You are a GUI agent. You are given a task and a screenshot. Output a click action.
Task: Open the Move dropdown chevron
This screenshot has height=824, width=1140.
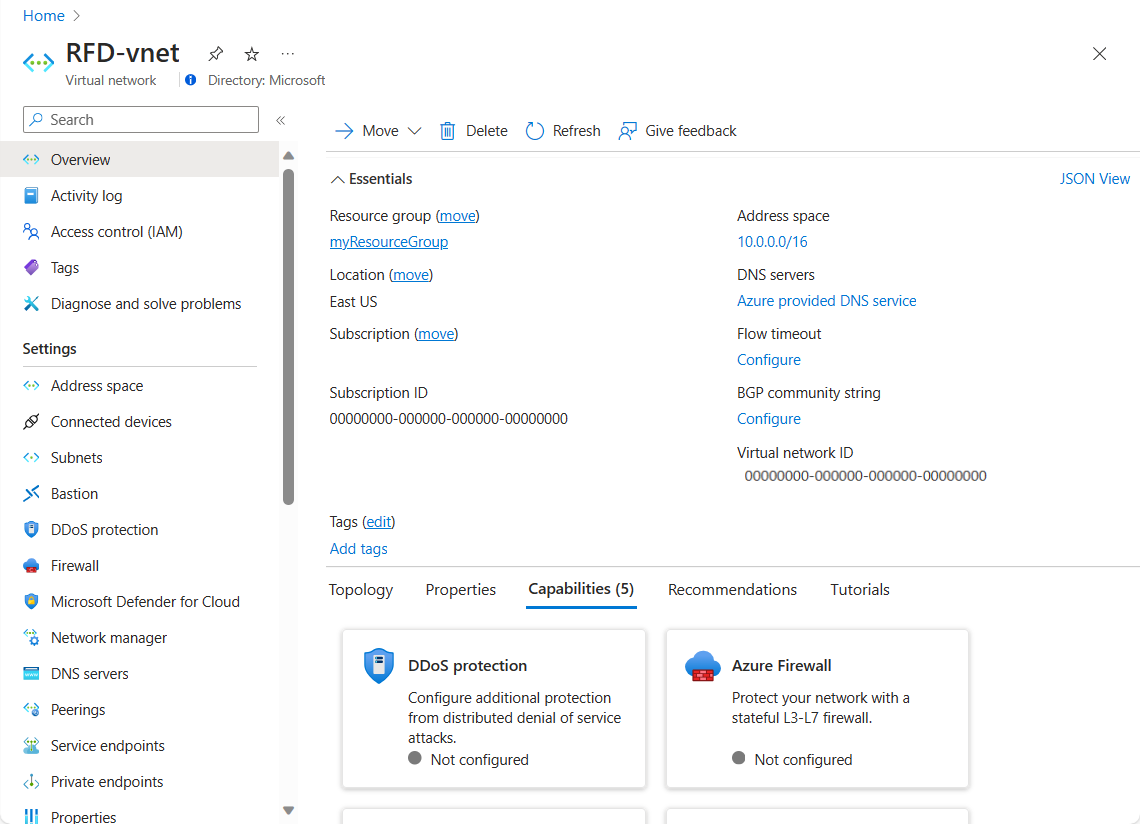coord(414,131)
